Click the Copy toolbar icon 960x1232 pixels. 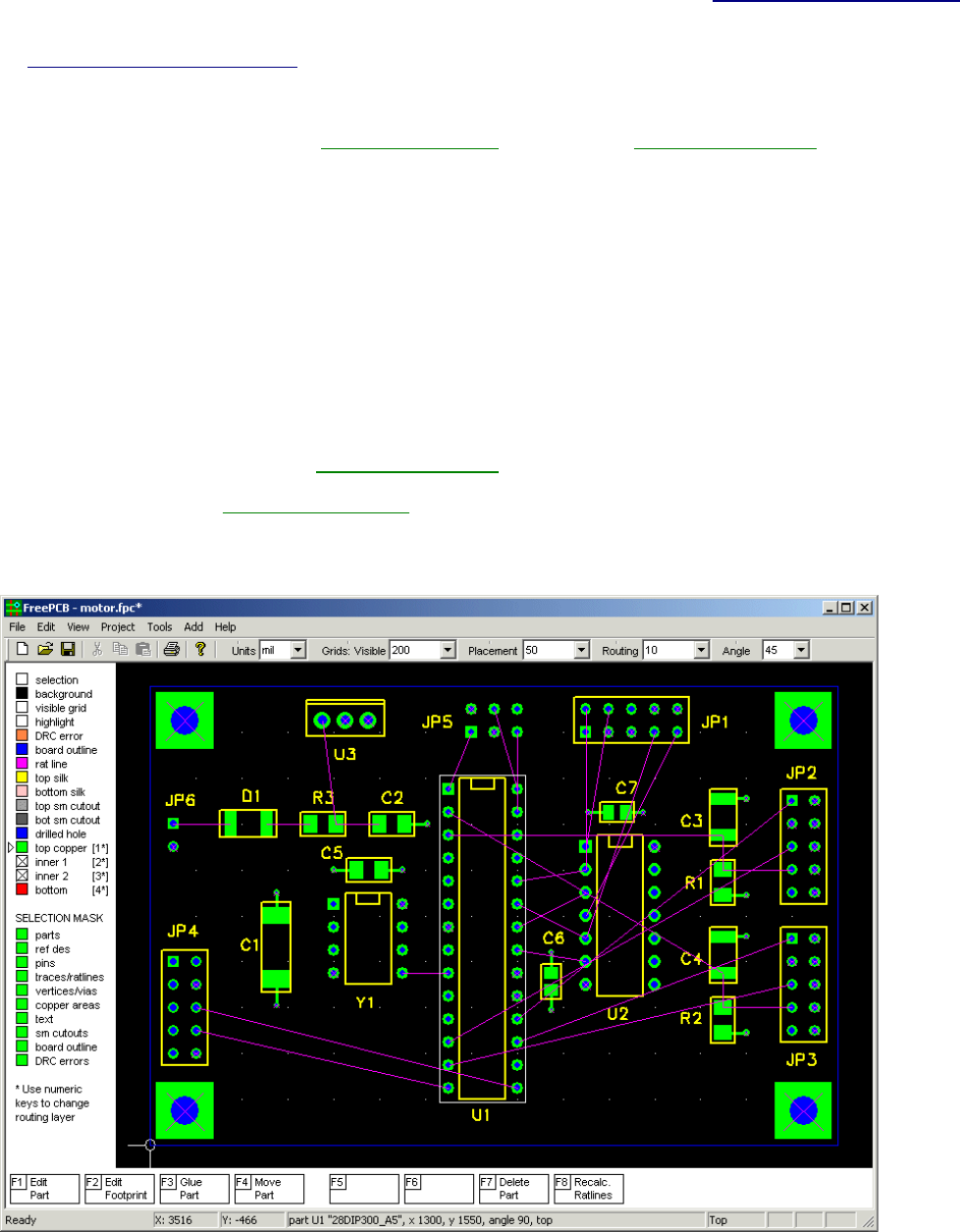point(120,649)
